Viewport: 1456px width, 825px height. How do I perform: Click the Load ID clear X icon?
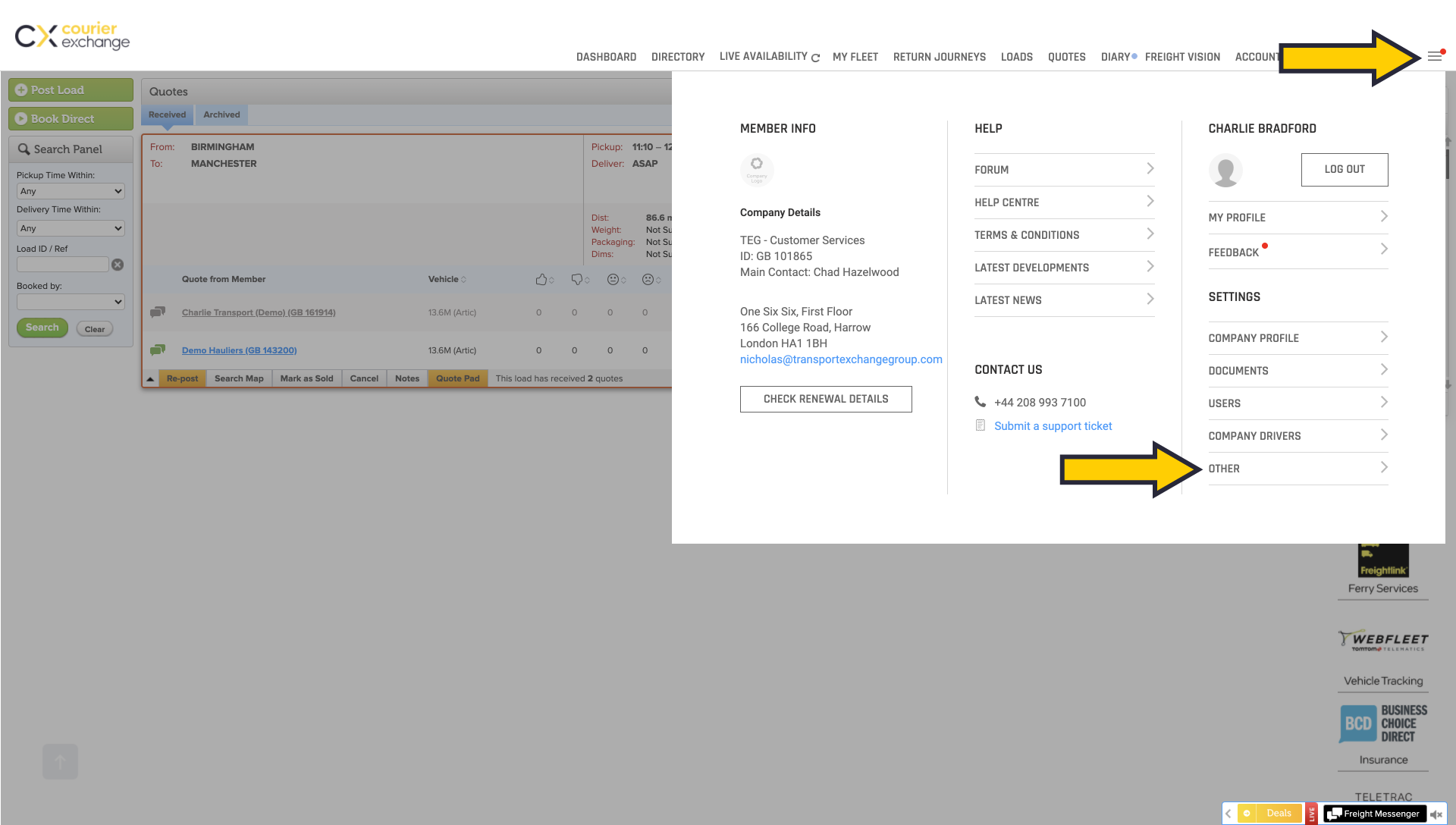point(118,265)
